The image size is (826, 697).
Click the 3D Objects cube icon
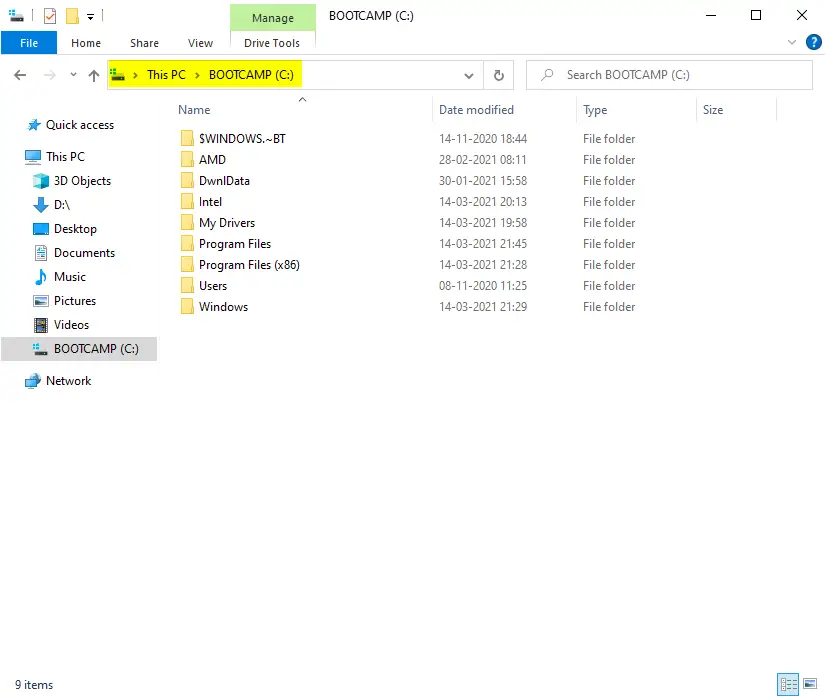(41, 181)
